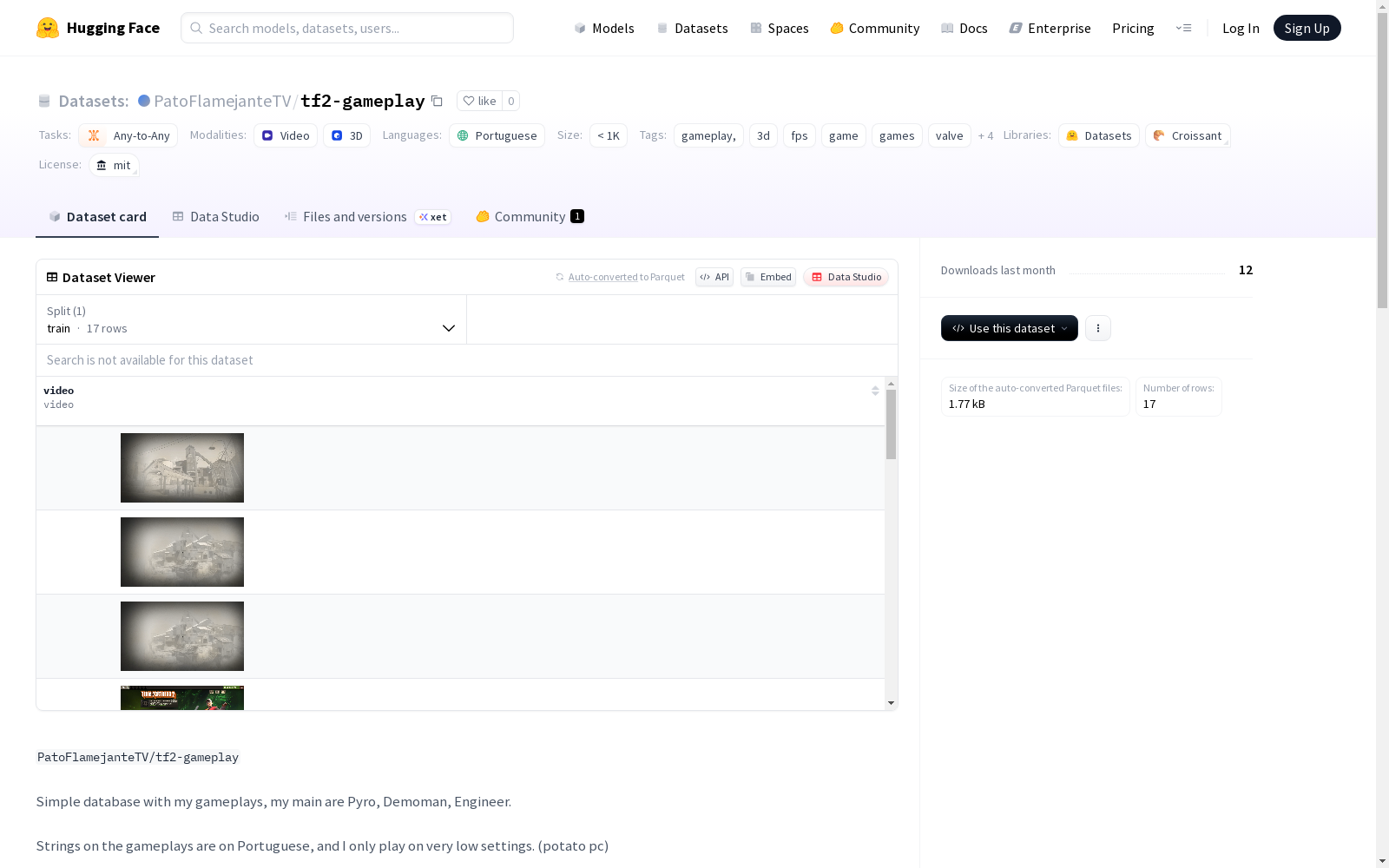Click the tf2-gameplay dataset title
Viewport: 1389px width, 868px height.
(x=363, y=101)
